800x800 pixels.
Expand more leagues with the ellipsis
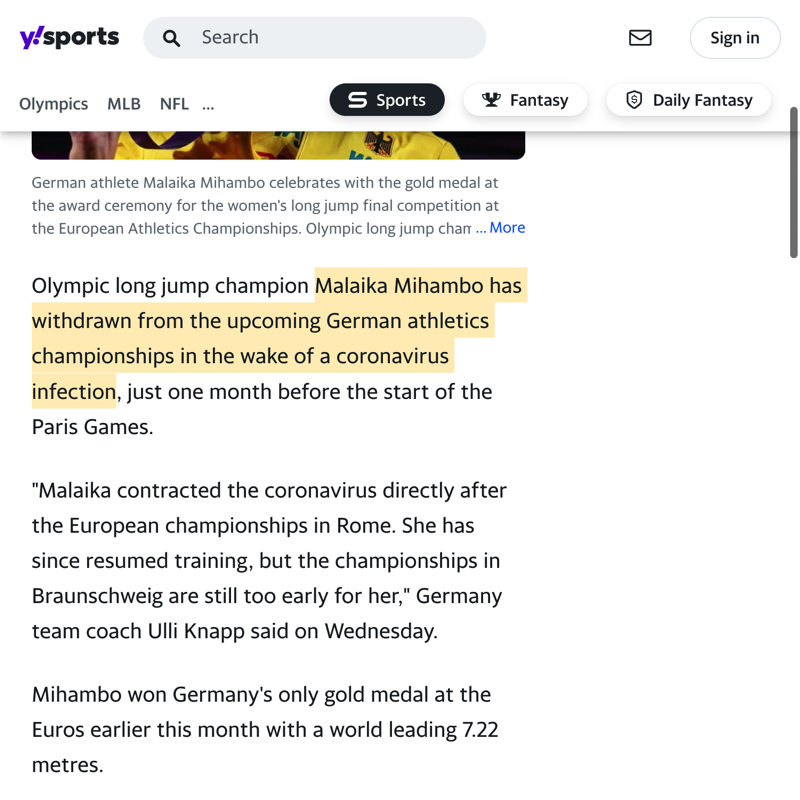208,104
